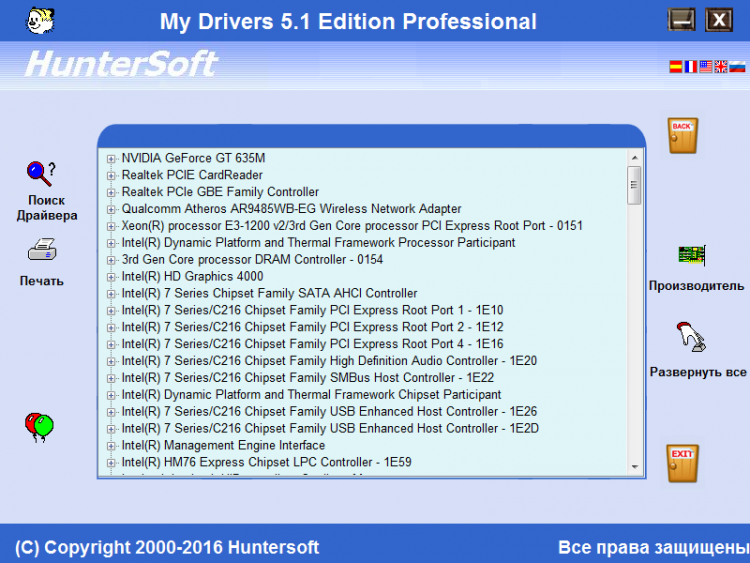Viewport: 750px width, 563px height.
Task: Select Intel 7 Series SATA AHCI Controller entry
Action: pyautogui.click(x=269, y=293)
